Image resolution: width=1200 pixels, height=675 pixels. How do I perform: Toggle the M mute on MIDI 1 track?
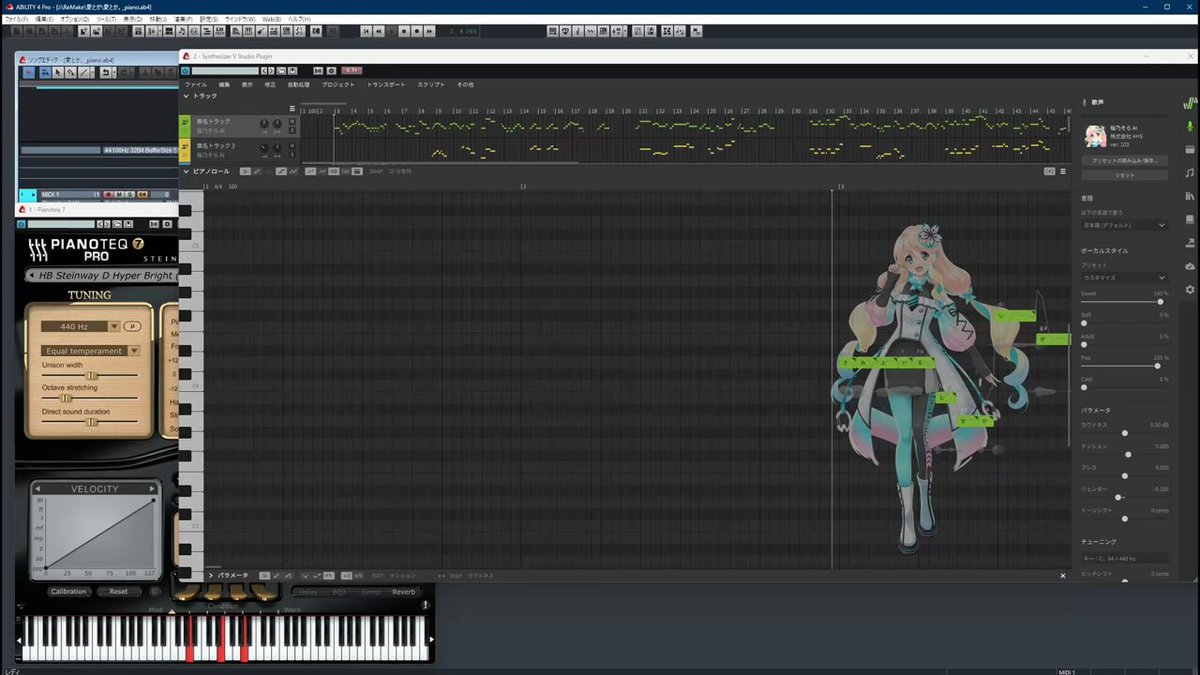coord(119,195)
